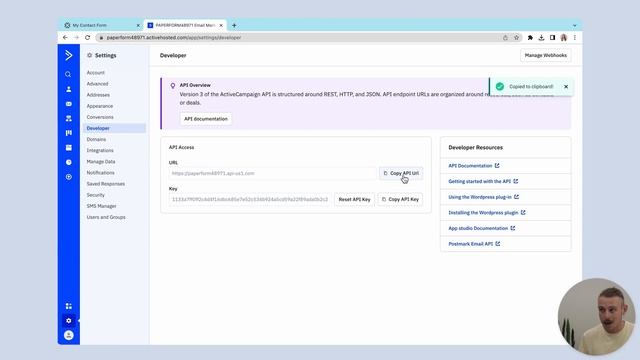Open Notifications settings

coord(100,173)
